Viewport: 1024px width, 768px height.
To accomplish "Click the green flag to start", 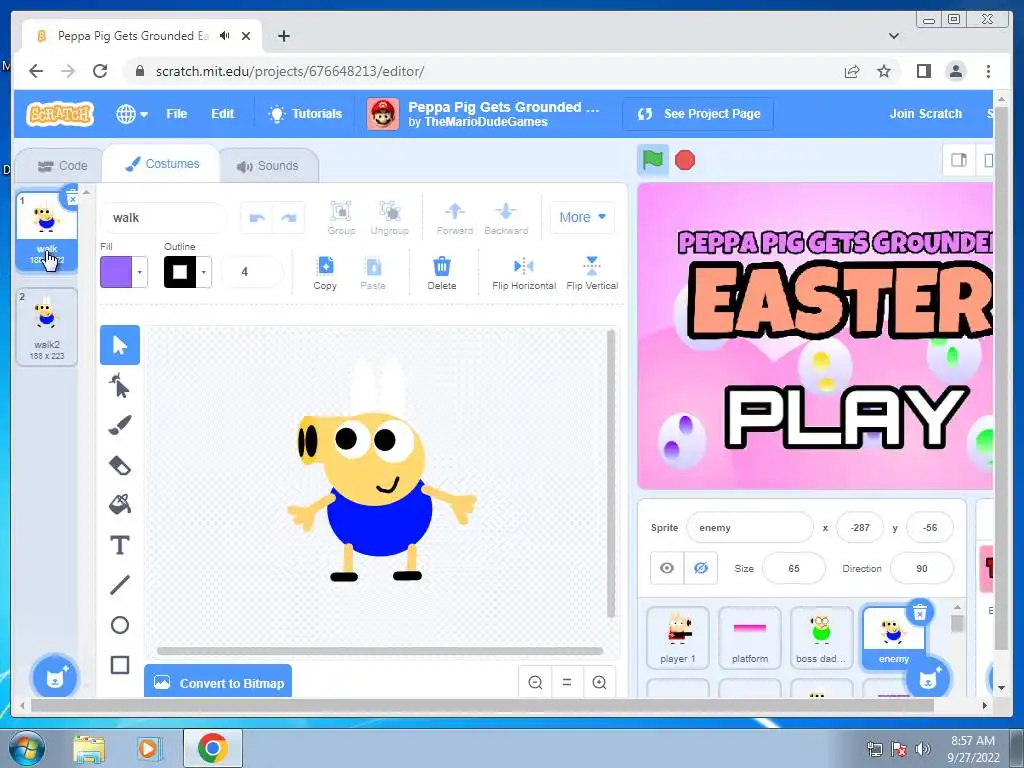I will coord(652,160).
